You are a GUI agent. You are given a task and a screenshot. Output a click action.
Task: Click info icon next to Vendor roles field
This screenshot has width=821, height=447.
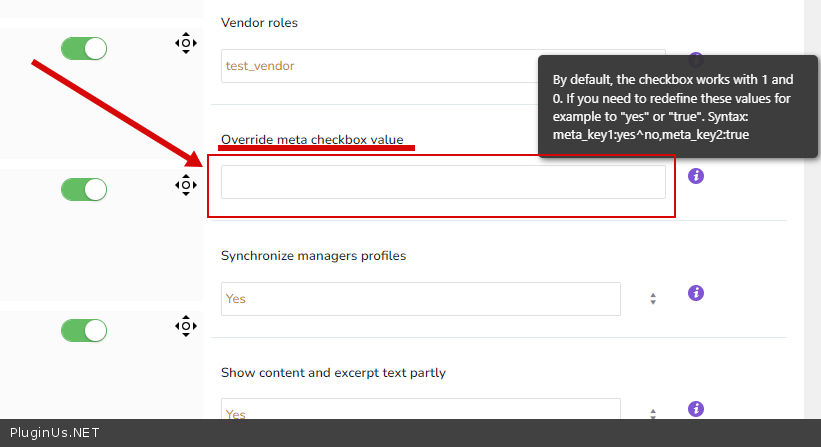click(x=696, y=60)
